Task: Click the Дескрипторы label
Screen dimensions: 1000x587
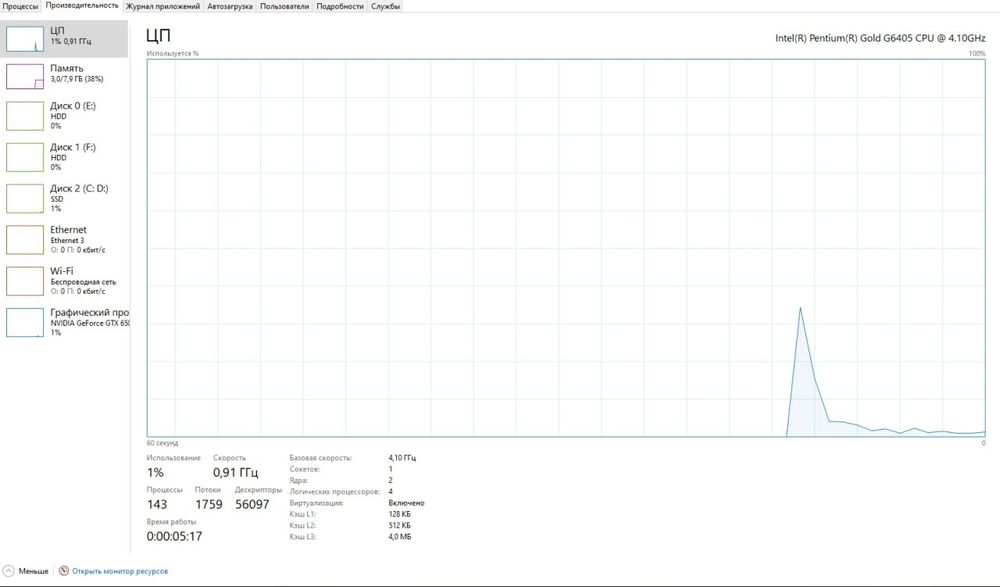Action: coord(258,490)
